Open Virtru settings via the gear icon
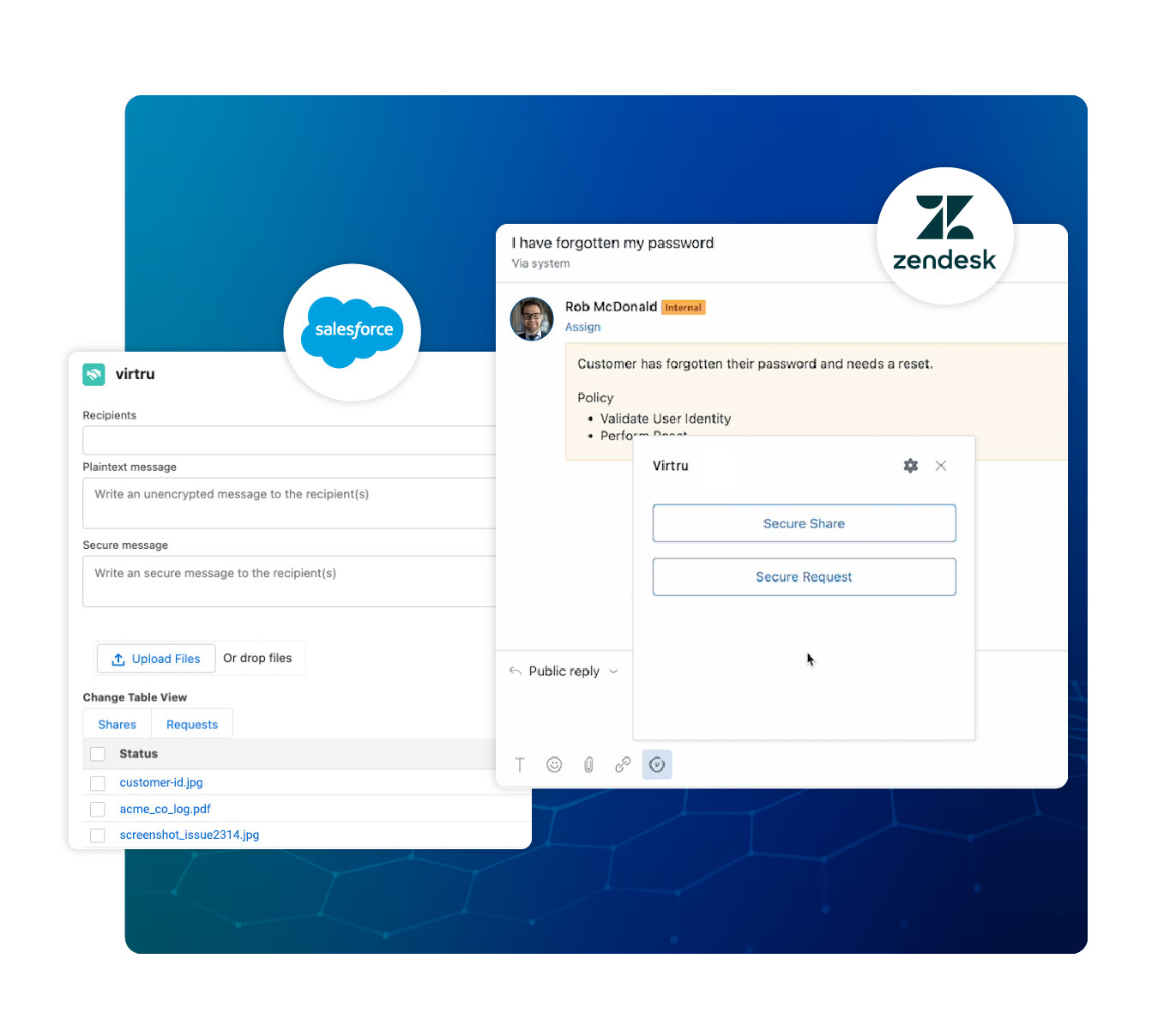 910,466
